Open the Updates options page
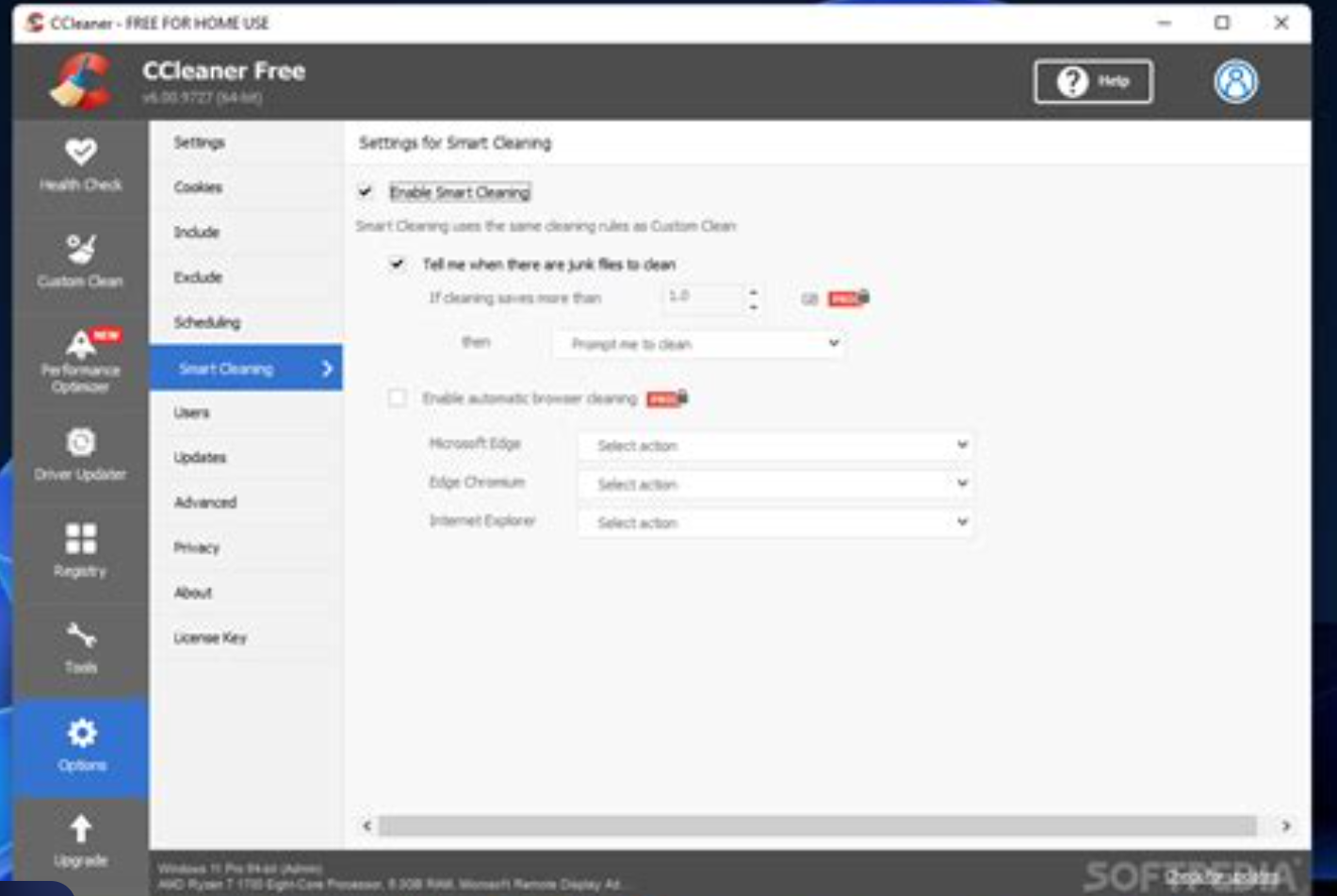The width and height of the screenshot is (1337, 896). [x=246, y=457]
